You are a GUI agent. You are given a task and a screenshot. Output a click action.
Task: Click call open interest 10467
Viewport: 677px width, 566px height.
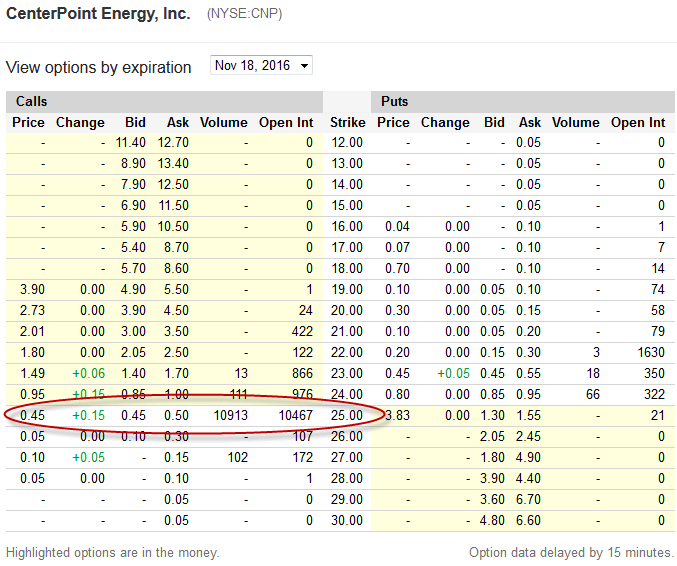pyautogui.click(x=295, y=415)
